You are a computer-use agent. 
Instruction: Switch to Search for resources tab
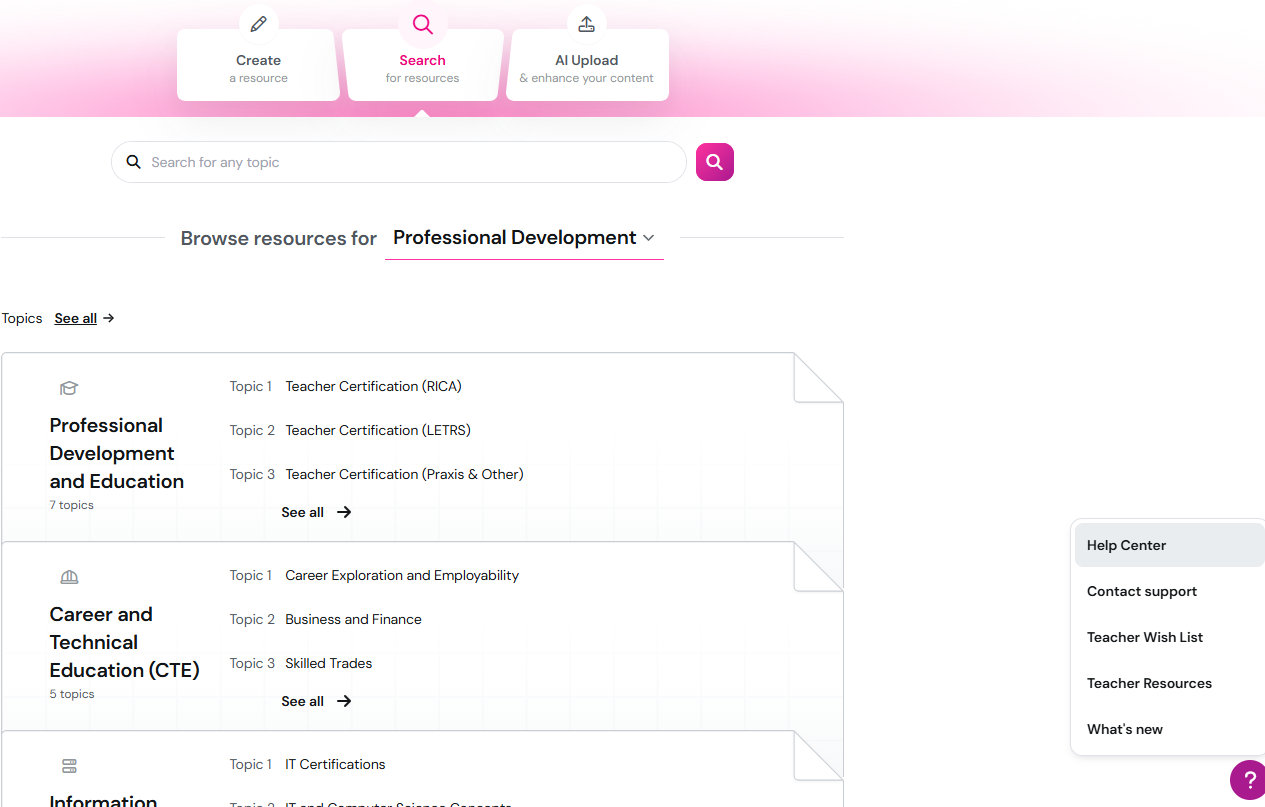[423, 65]
